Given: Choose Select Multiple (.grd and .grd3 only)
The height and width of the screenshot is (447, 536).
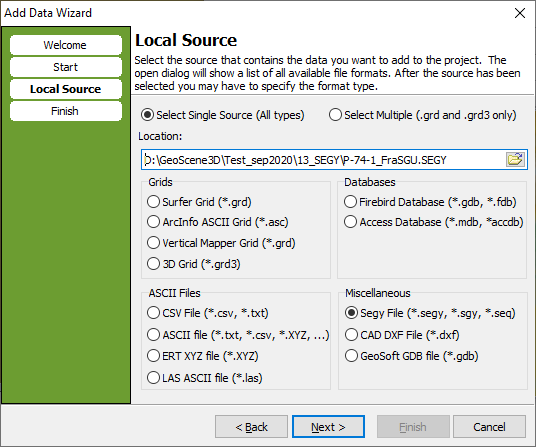Looking at the screenshot, I should pos(423,115).
